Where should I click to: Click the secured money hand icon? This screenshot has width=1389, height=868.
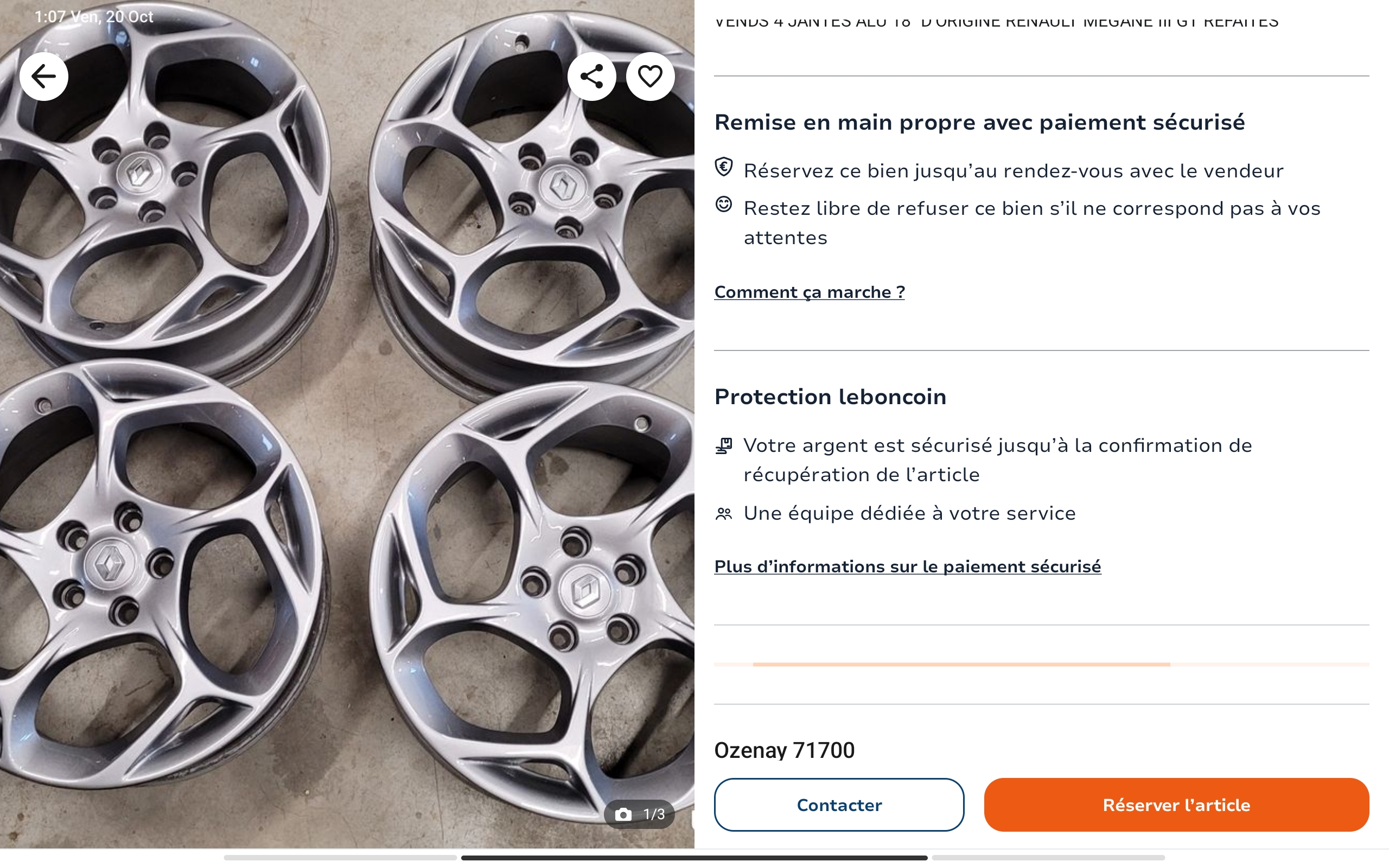click(724, 445)
